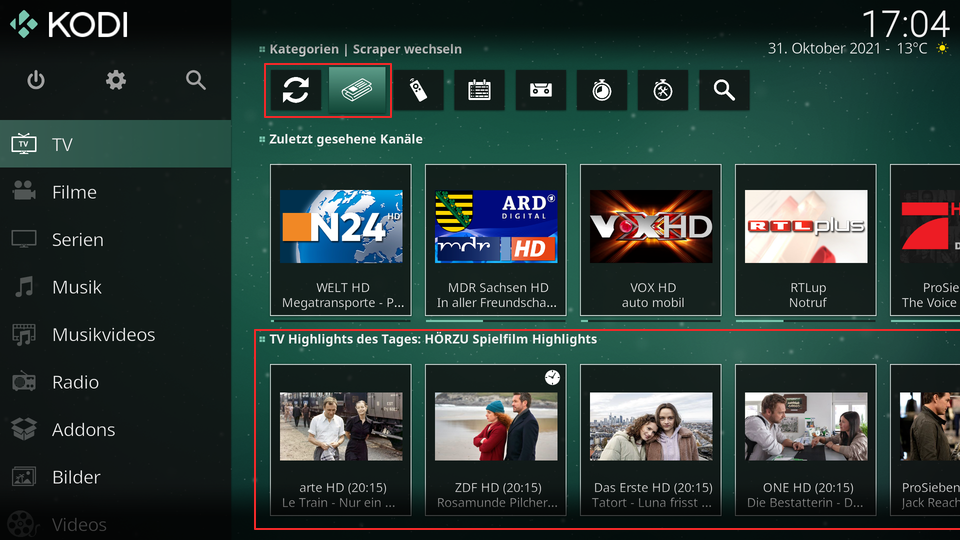Click the TV icon in sidebar
The width and height of the screenshot is (960, 540).
(x=24, y=144)
